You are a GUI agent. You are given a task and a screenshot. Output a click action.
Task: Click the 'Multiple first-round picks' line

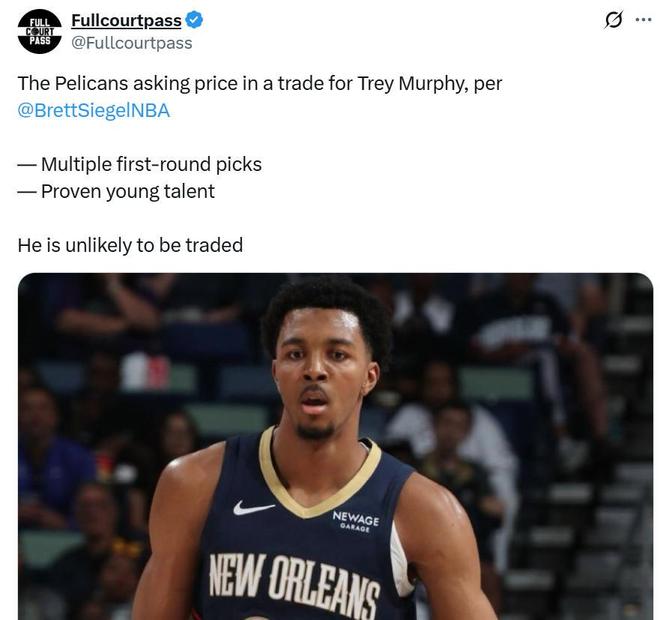139,164
